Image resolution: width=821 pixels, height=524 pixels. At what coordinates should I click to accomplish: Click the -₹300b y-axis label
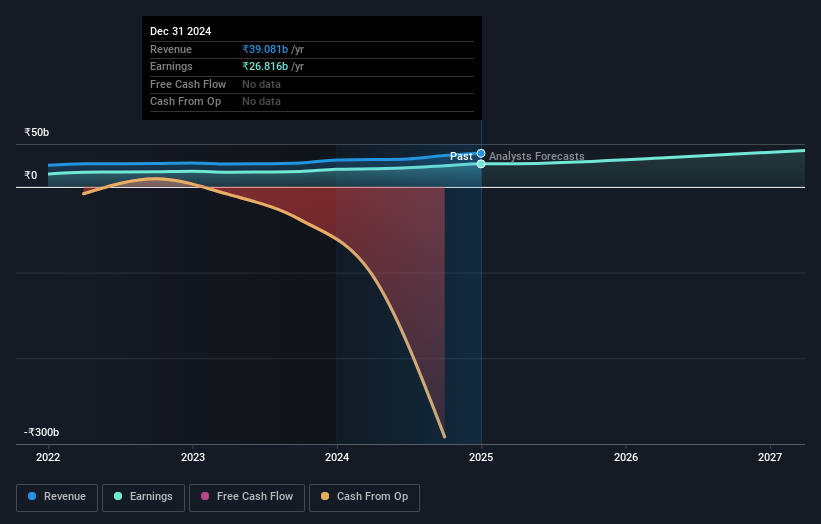click(x=41, y=432)
